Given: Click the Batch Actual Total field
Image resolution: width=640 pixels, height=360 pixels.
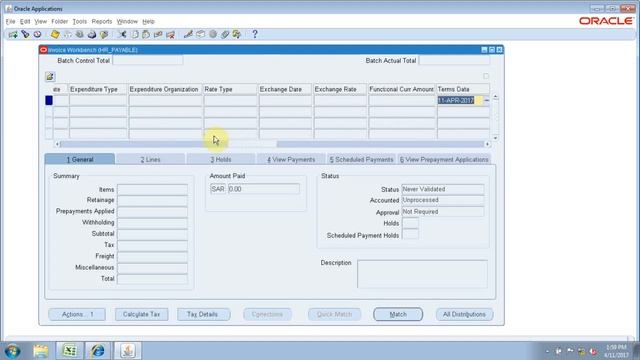Looking at the screenshot, I should (454, 60).
